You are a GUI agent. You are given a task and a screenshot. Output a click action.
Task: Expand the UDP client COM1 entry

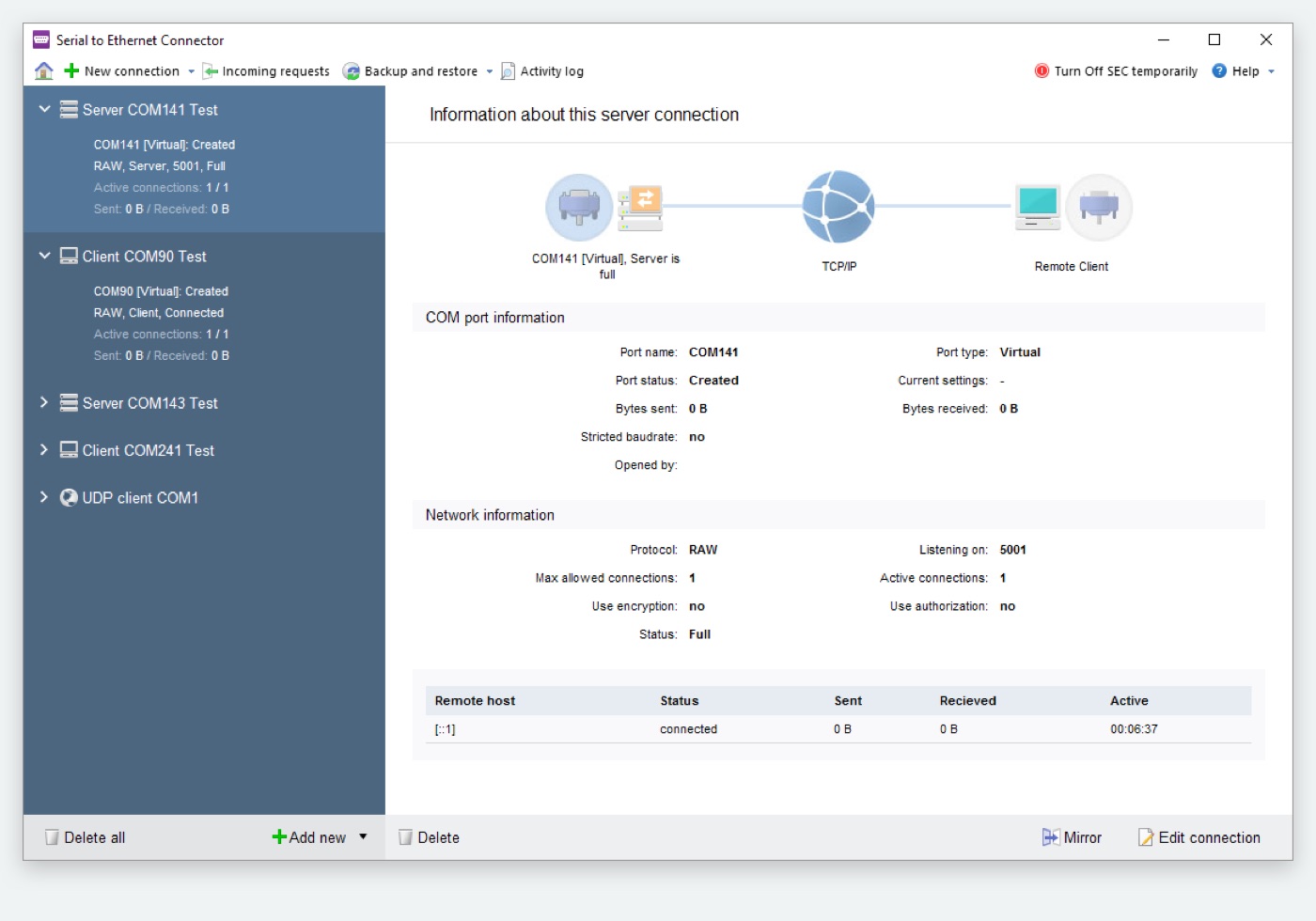[44, 497]
